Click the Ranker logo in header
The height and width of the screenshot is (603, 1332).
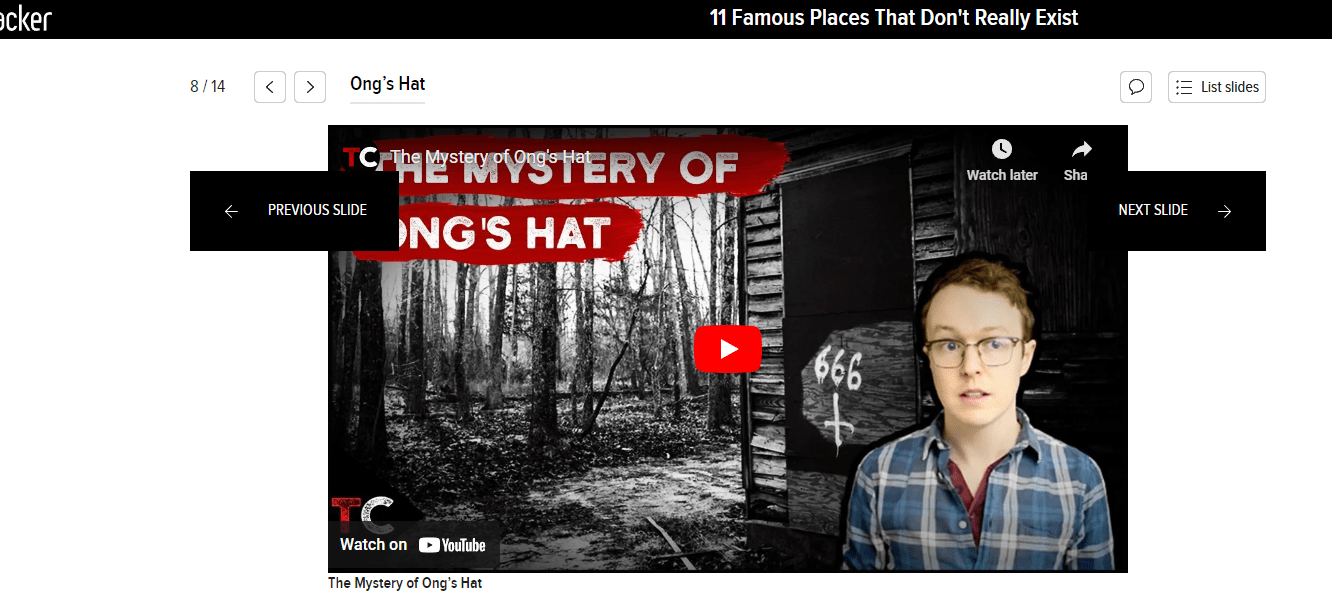pyautogui.click(x=25, y=18)
